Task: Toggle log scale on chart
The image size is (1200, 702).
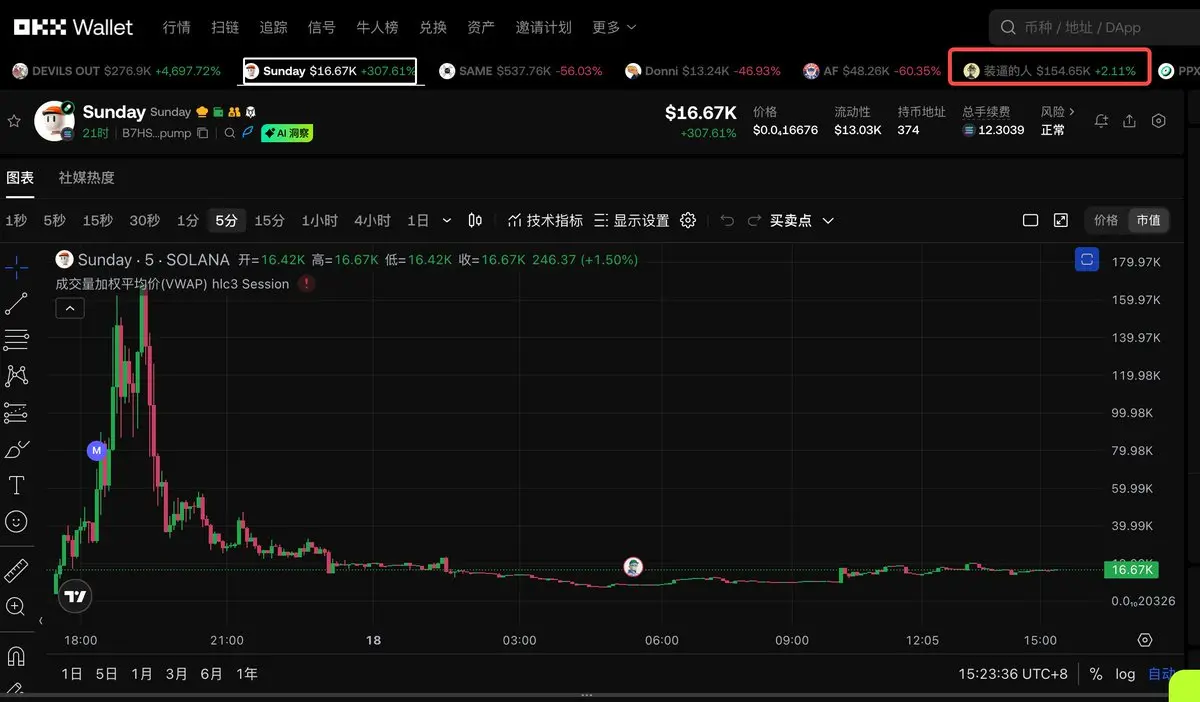Action: (1125, 674)
